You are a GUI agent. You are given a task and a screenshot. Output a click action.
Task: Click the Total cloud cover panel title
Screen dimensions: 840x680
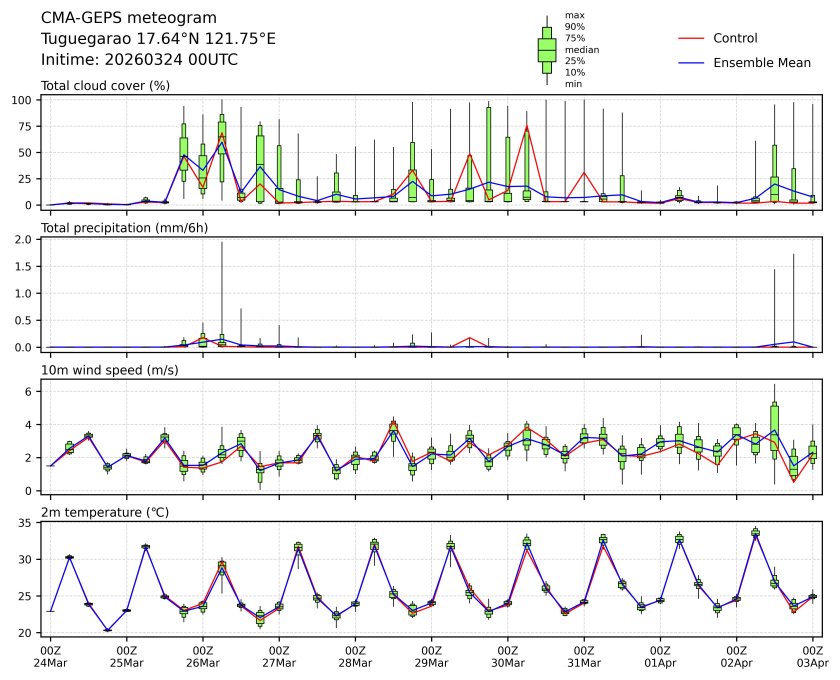[105, 86]
